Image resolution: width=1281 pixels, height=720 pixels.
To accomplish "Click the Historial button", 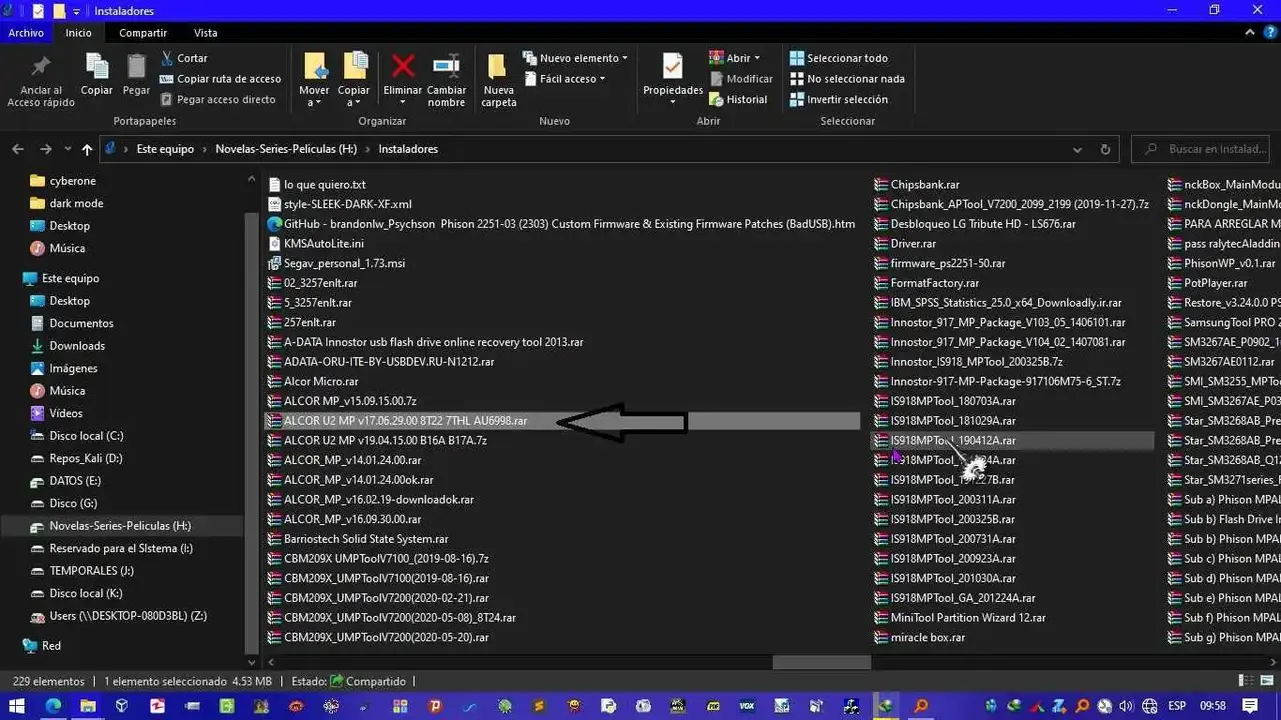I will [738, 100].
